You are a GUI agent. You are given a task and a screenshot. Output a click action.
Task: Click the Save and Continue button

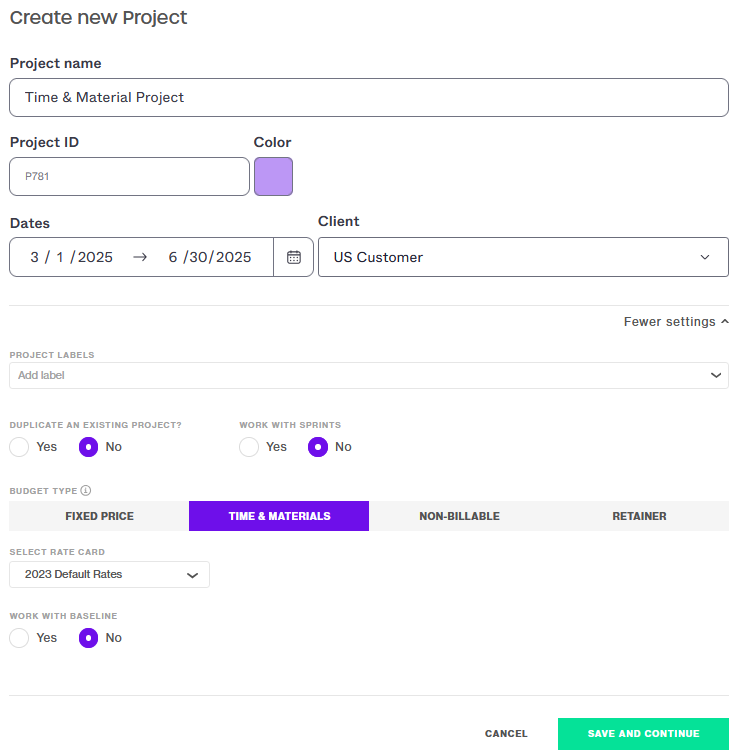(x=643, y=733)
